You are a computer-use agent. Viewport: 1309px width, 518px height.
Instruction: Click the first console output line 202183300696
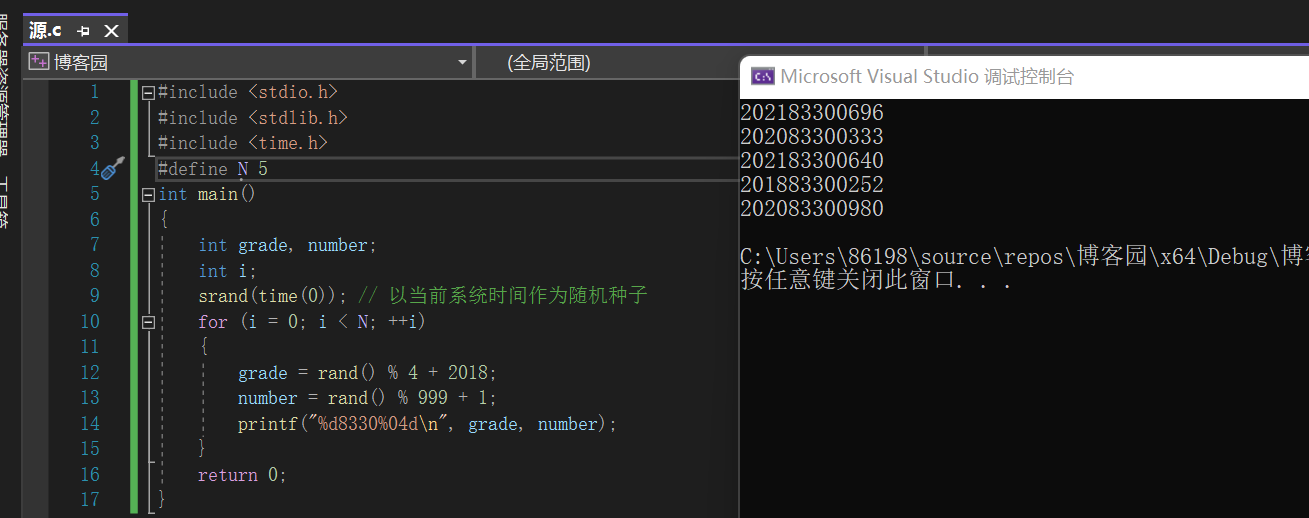(812, 113)
